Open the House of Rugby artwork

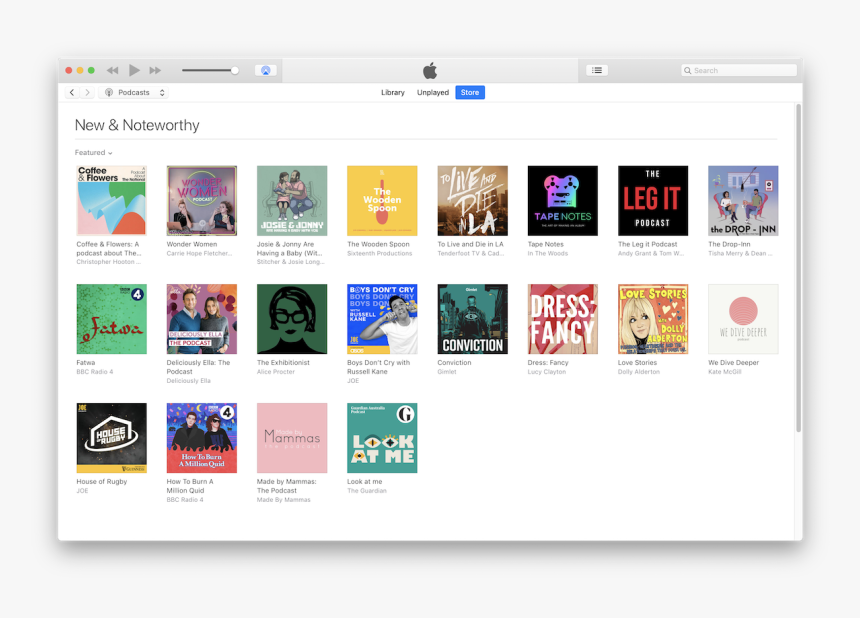click(111, 438)
